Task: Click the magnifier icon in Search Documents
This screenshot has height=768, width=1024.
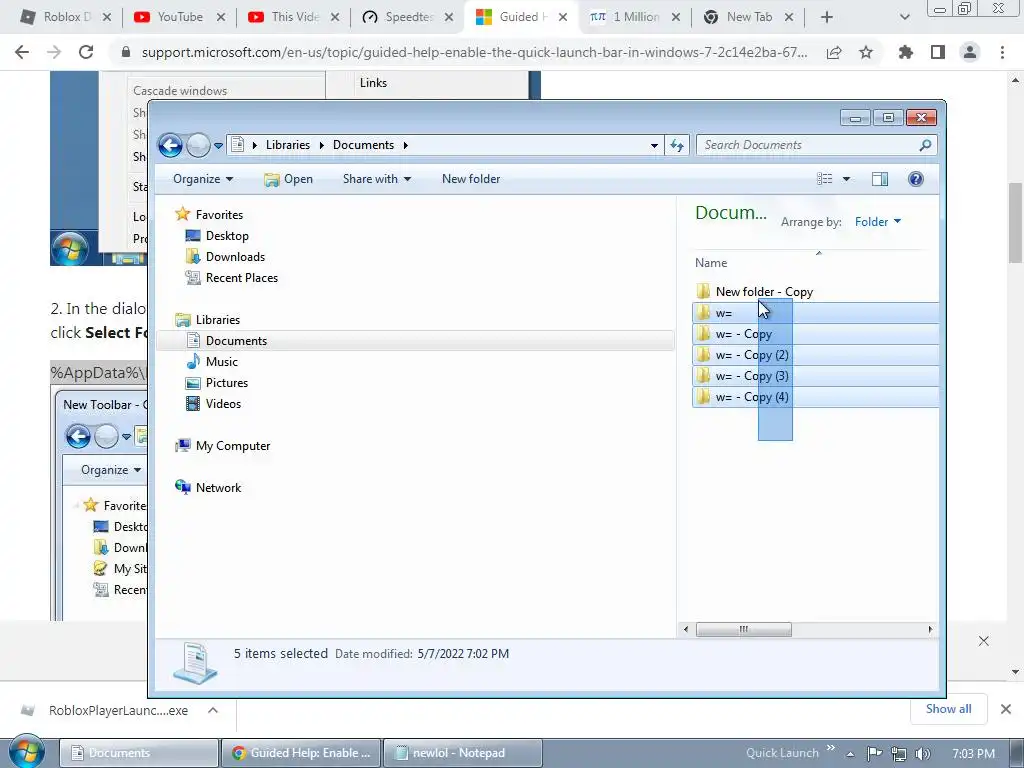Action: coord(925,145)
